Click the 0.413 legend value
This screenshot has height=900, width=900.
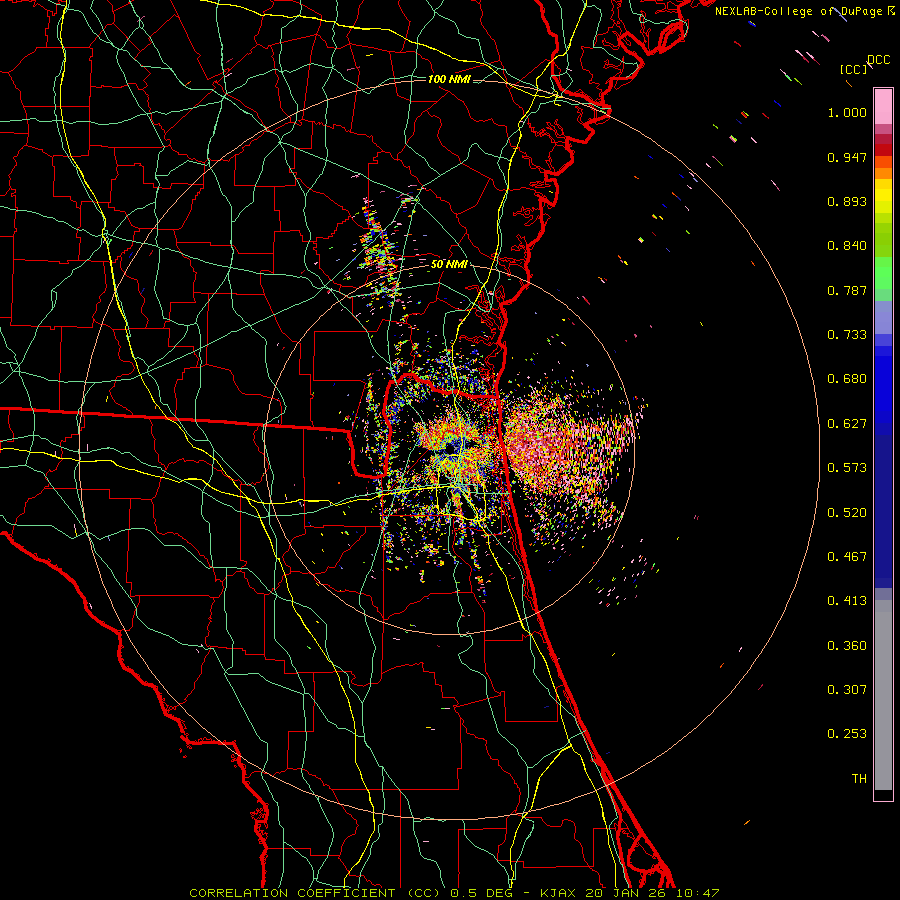[847, 601]
